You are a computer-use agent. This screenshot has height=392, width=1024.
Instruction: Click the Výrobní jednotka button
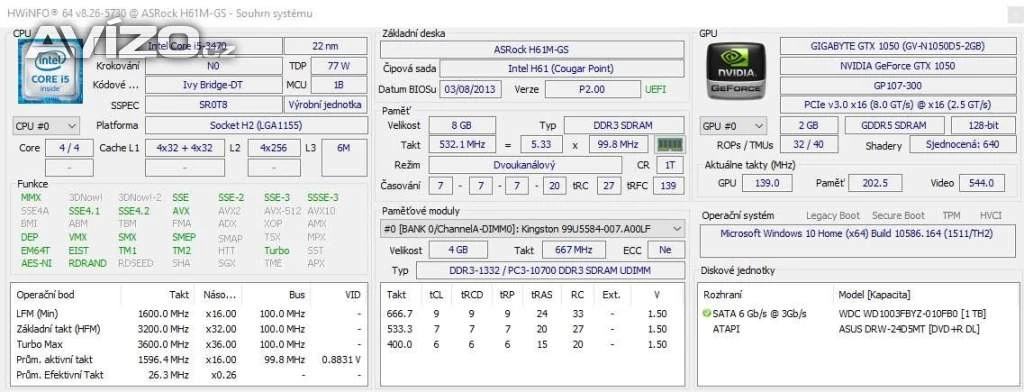[326, 105]
